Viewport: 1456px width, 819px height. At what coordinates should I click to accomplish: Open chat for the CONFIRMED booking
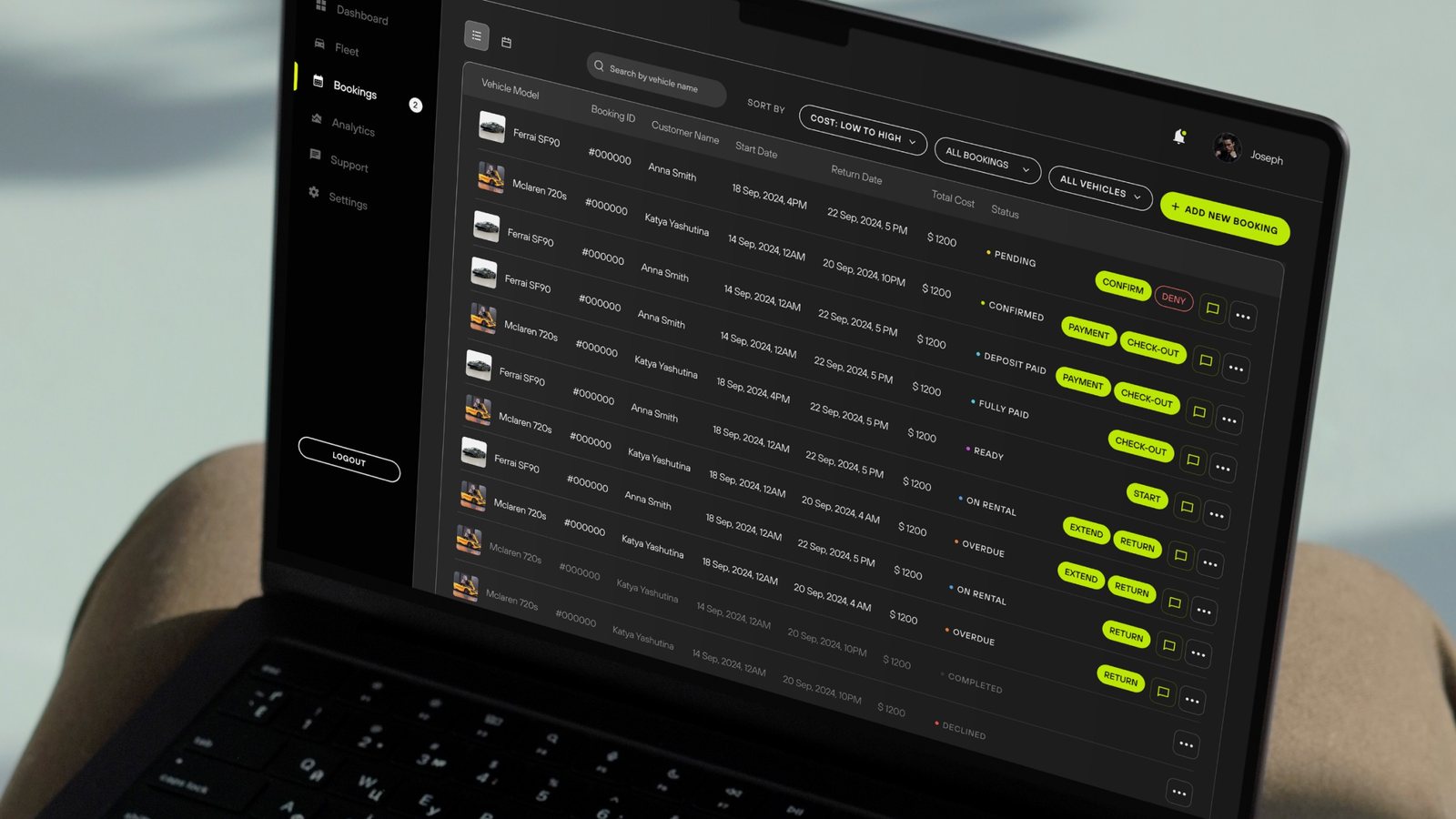(x=1206, y=361)
